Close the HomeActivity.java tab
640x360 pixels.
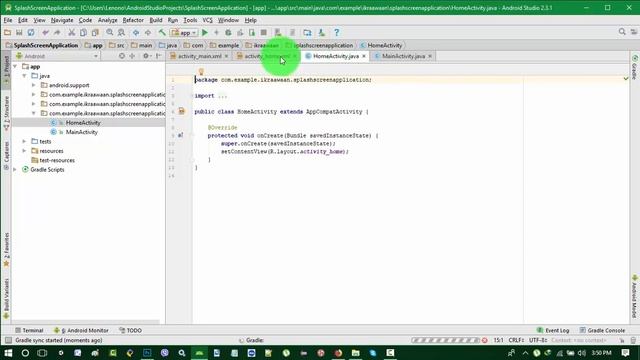tap(364, 56)
